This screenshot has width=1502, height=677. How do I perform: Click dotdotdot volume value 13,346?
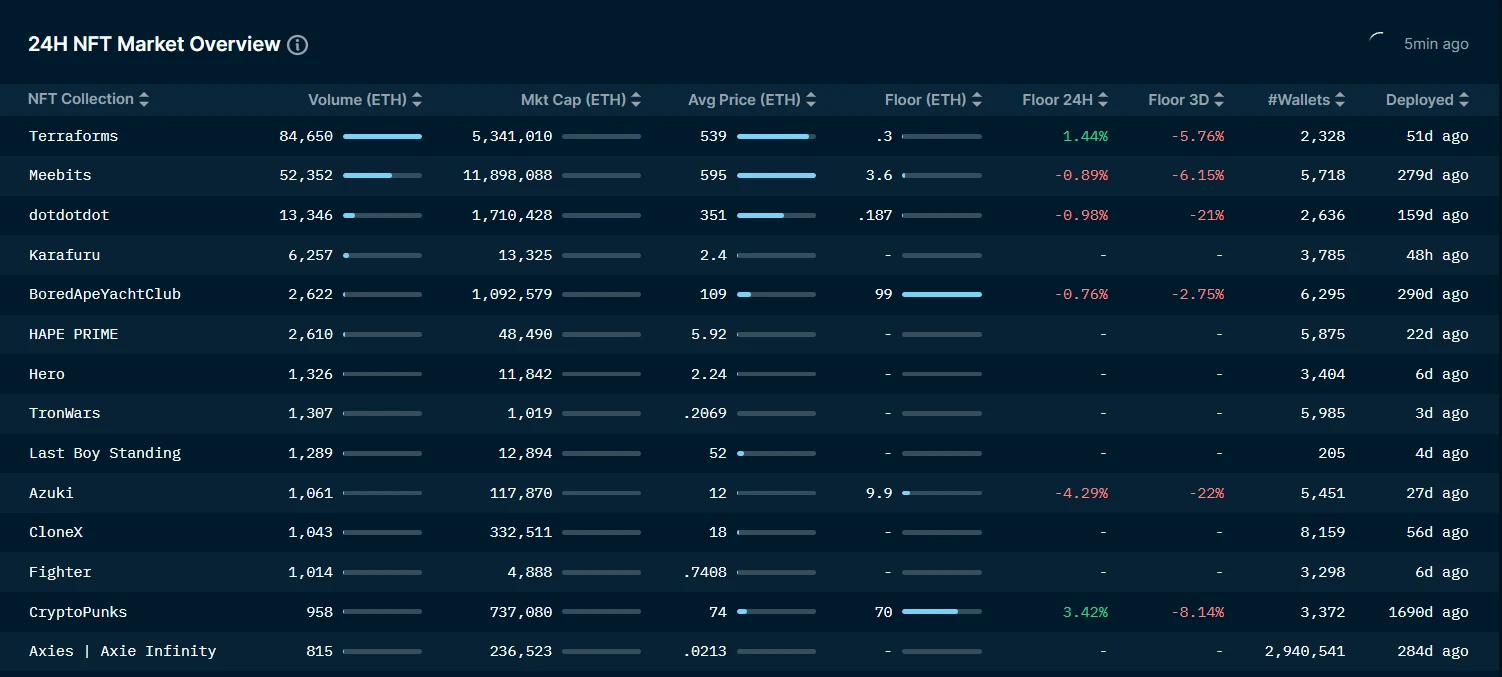coord(306,215)
